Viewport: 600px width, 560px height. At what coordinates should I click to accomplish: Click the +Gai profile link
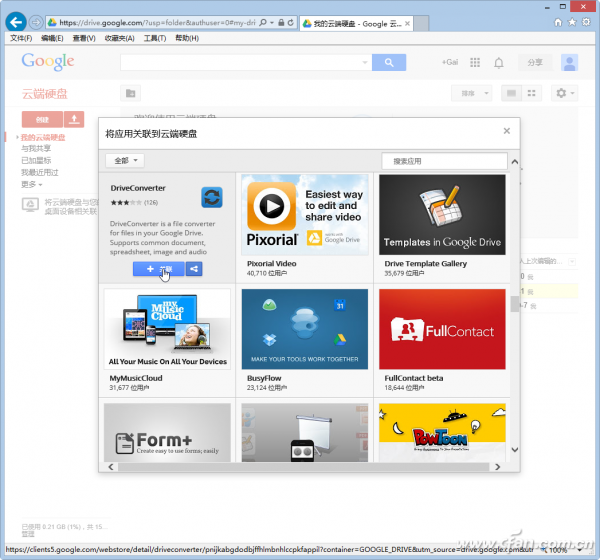[450, 62]
